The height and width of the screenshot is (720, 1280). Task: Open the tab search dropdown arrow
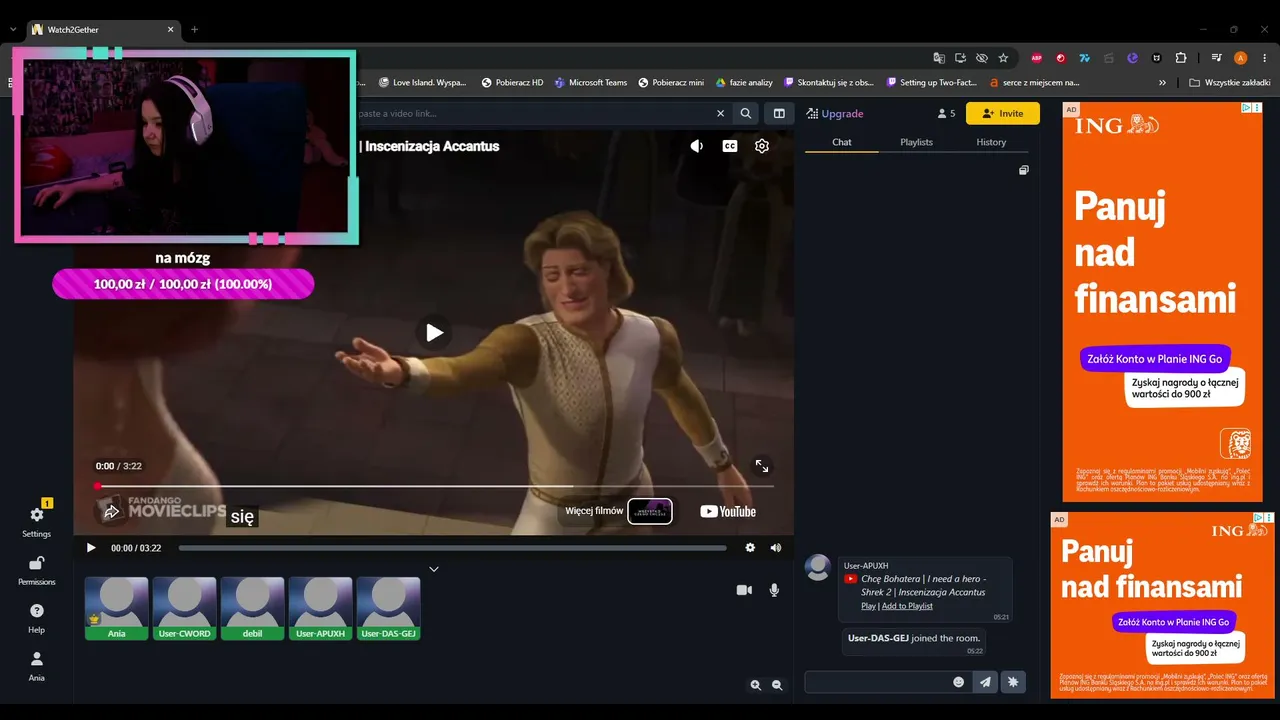(x=12, y=29)
